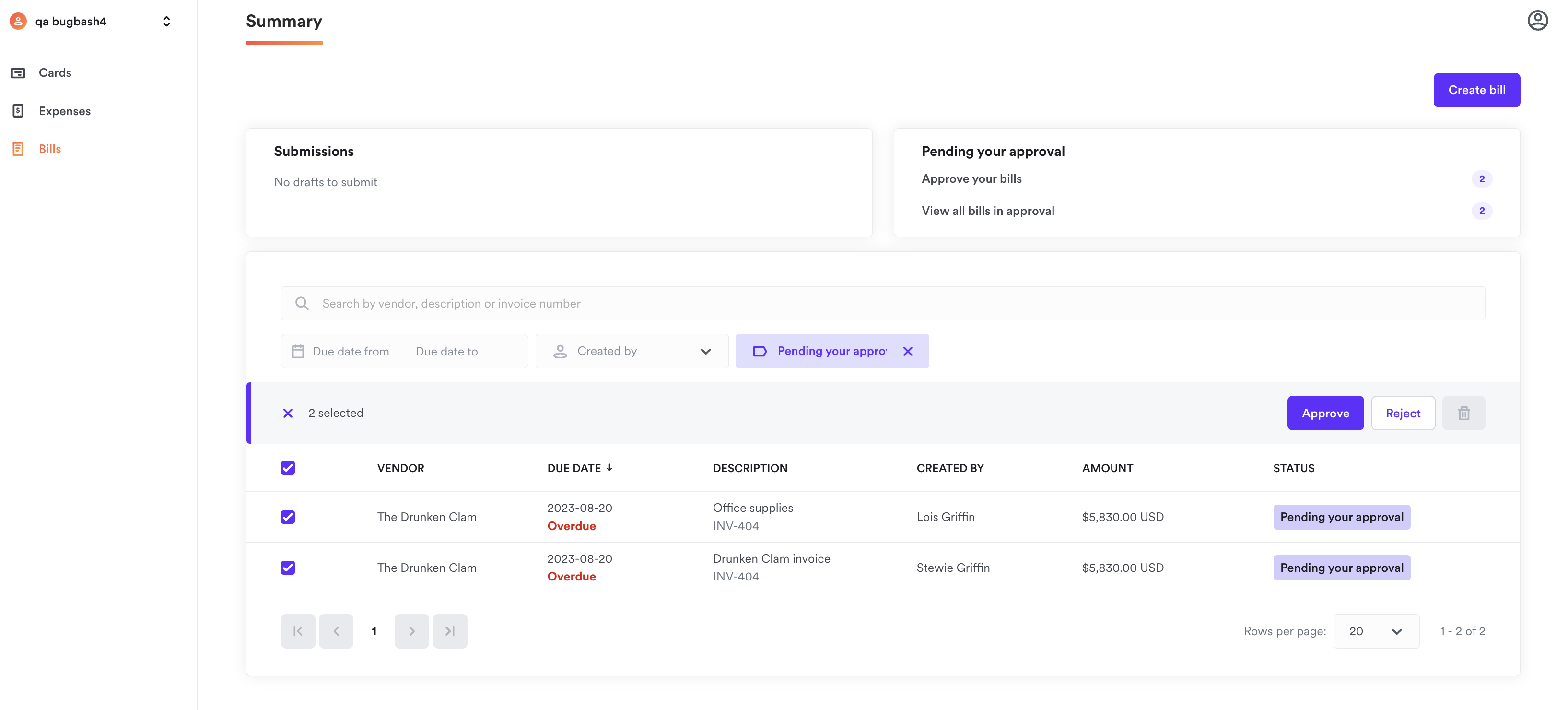Clear selection with the X icon
1568x710 pixels.
coord(288,414)
